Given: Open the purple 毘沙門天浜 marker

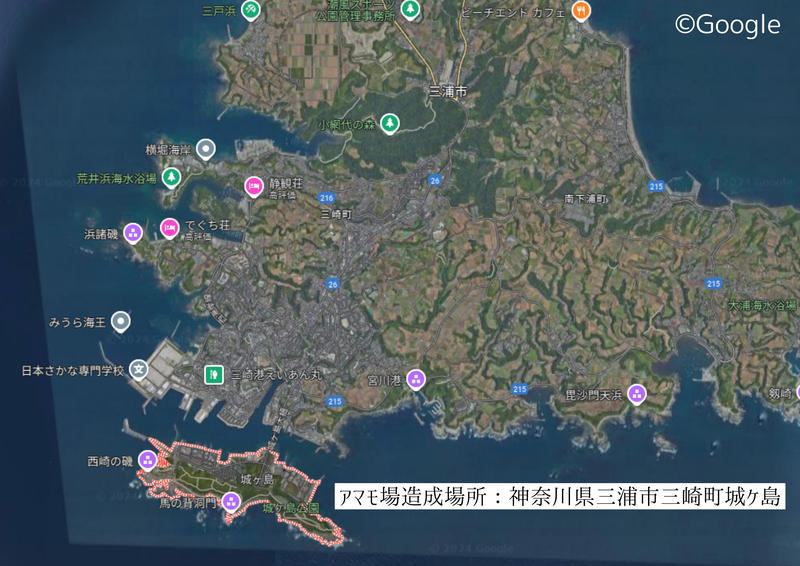Looking at the screenshot, I should [x=637, y=394].
